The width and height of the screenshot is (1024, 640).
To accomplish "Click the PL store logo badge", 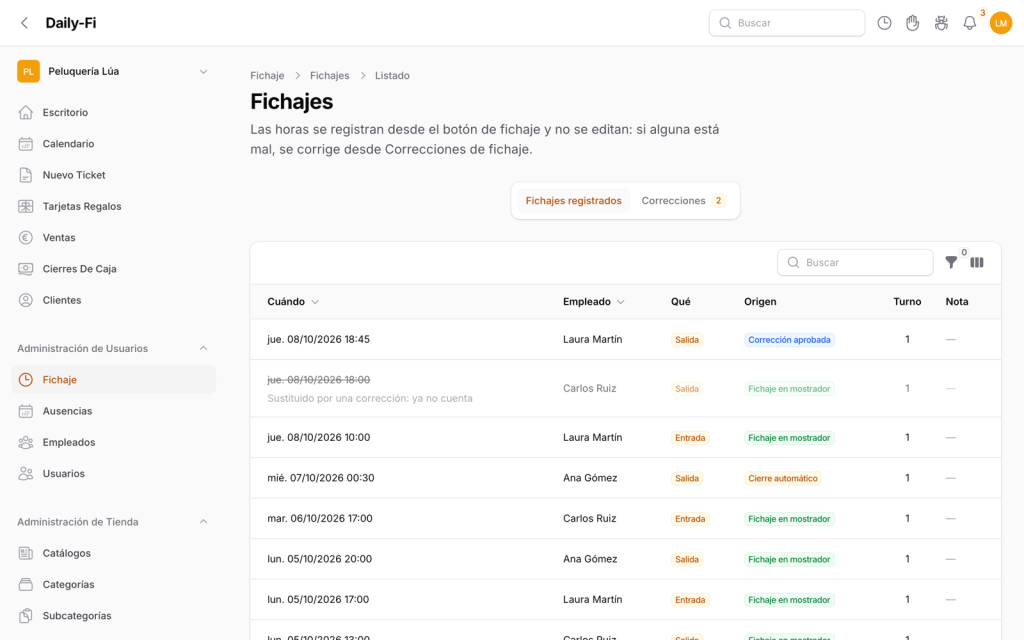I will (x=28, y=71).
